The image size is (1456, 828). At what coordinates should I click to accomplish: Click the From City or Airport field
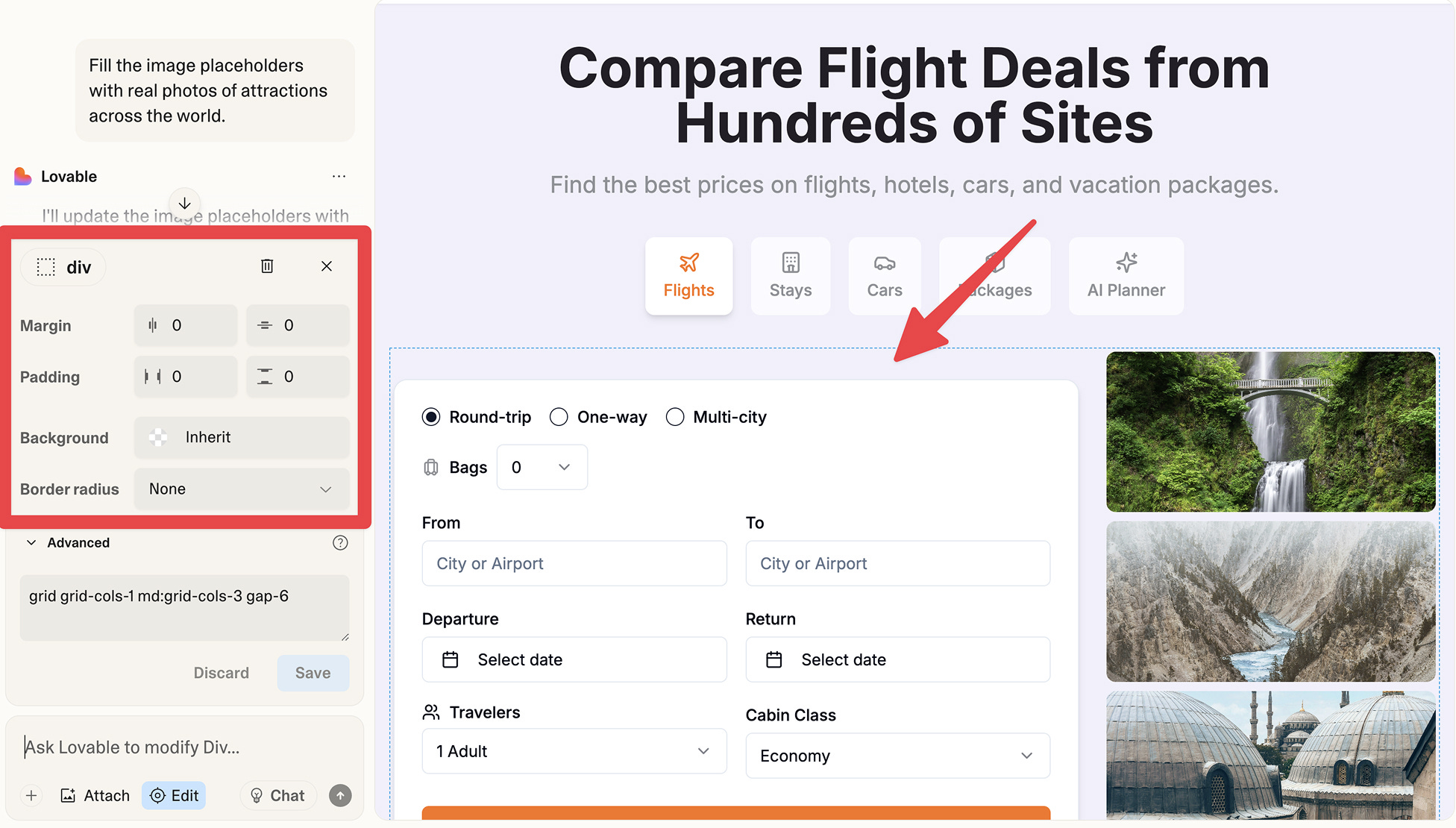click(574, 564)
